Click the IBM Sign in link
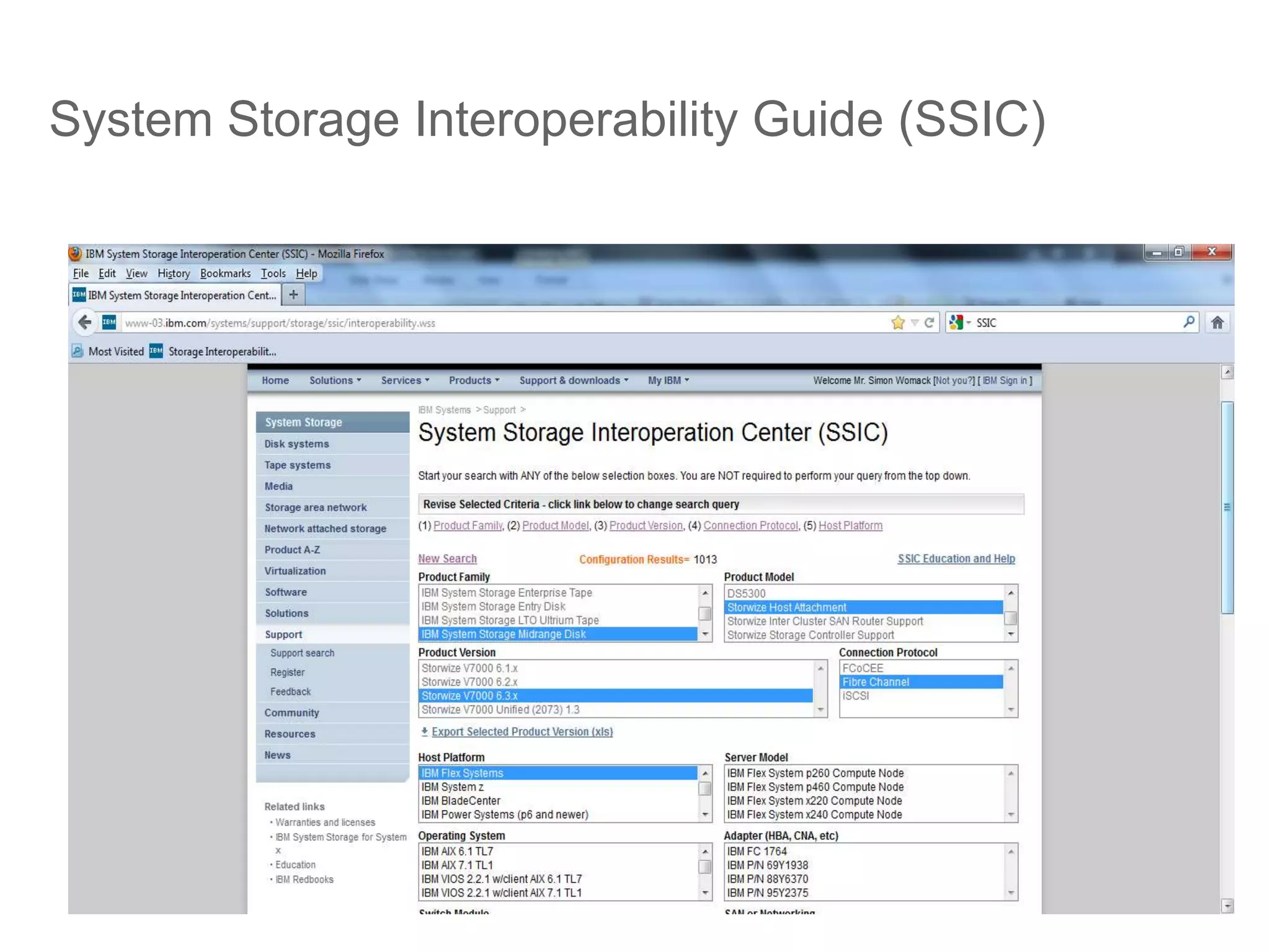This screenshot has height=952, width=1270. pyautogui.click(x=1005, y=381)
